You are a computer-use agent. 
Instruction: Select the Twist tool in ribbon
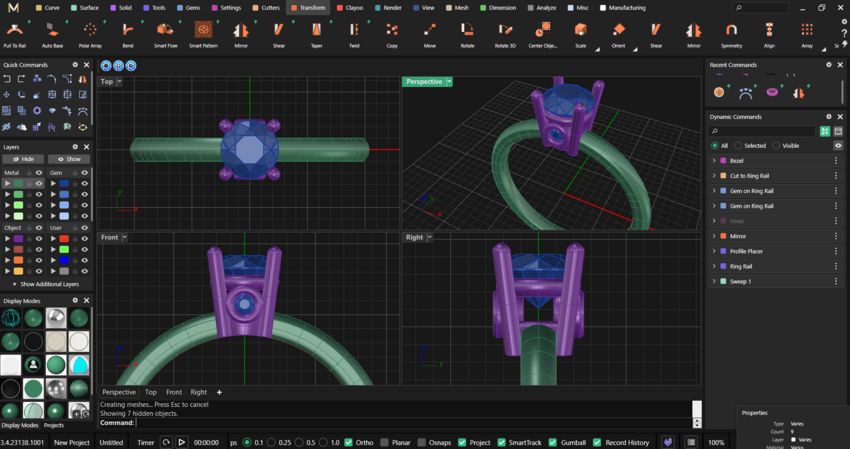coord(354,32)
